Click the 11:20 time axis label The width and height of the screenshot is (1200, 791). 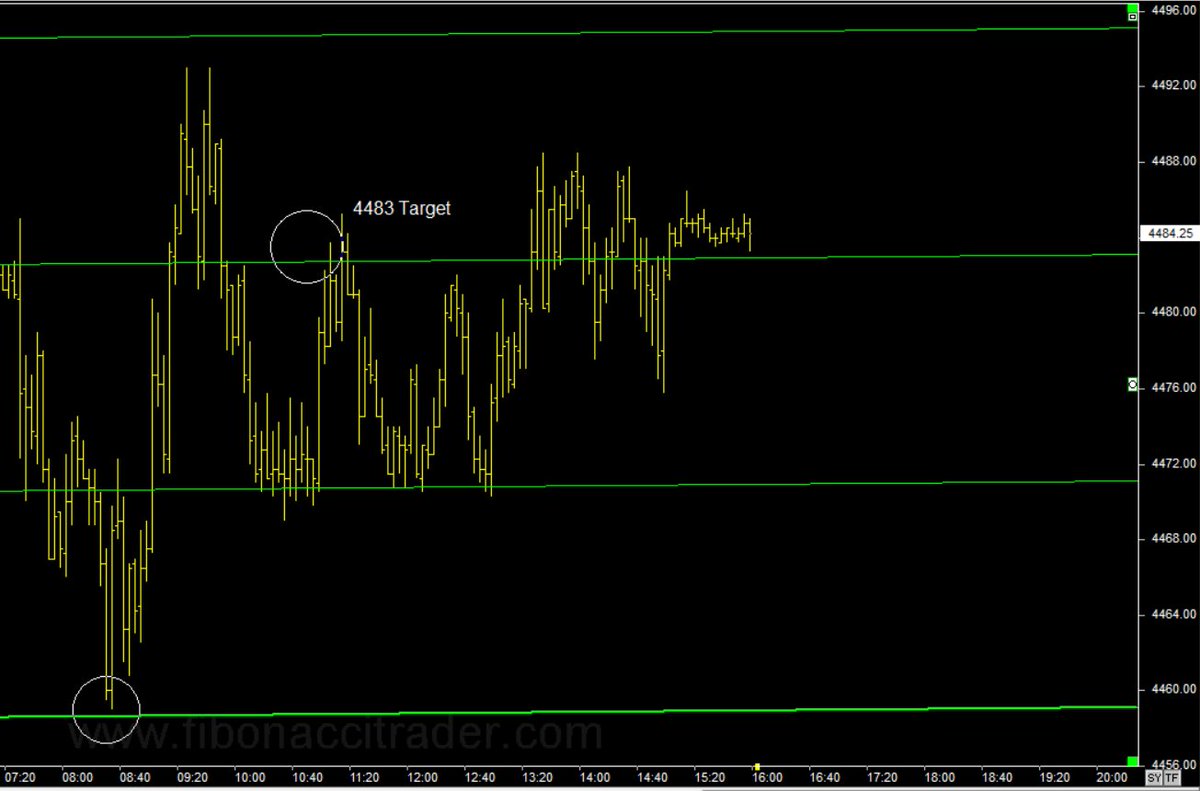click(365, 778)
